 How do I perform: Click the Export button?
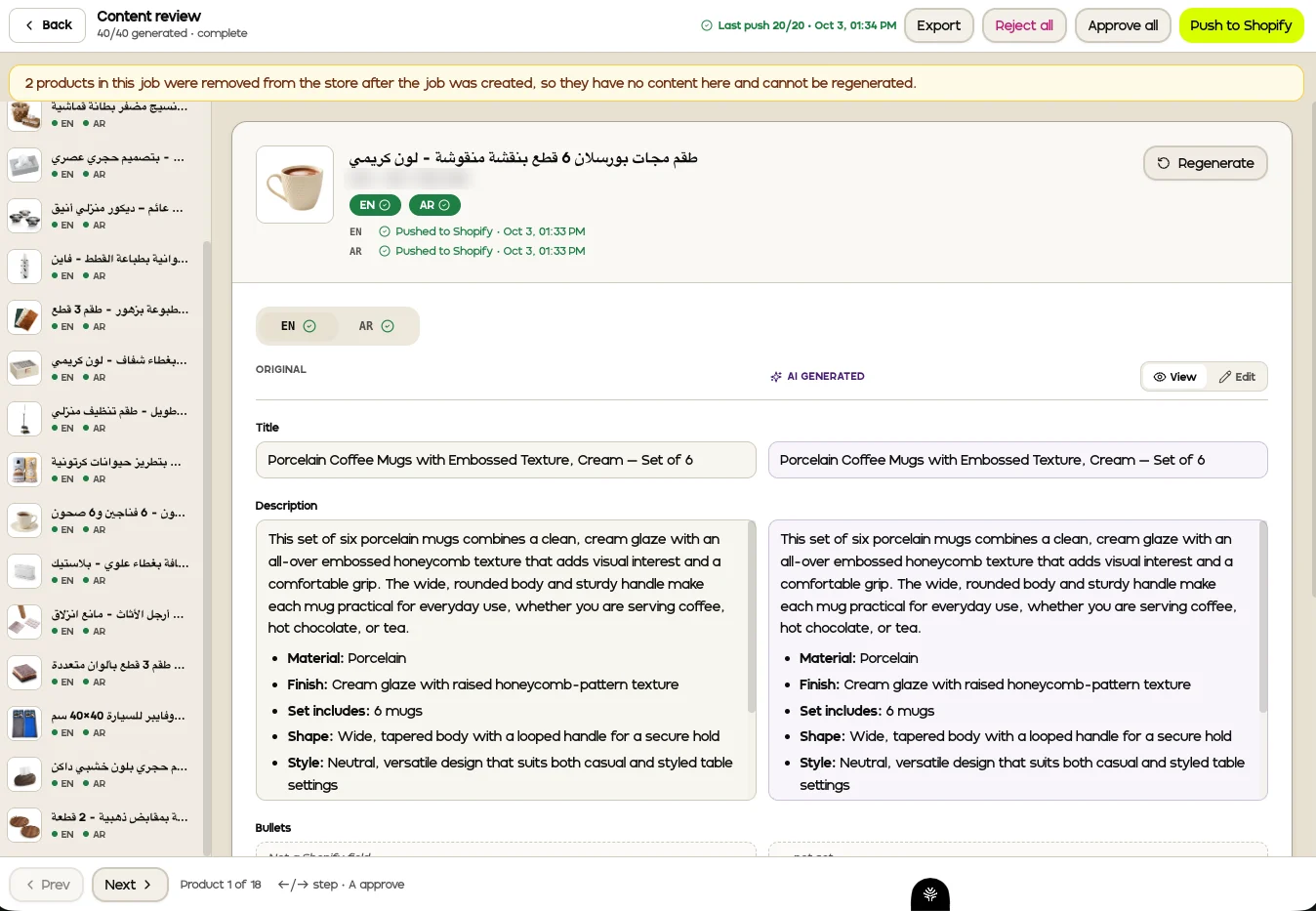click(938, 25)
